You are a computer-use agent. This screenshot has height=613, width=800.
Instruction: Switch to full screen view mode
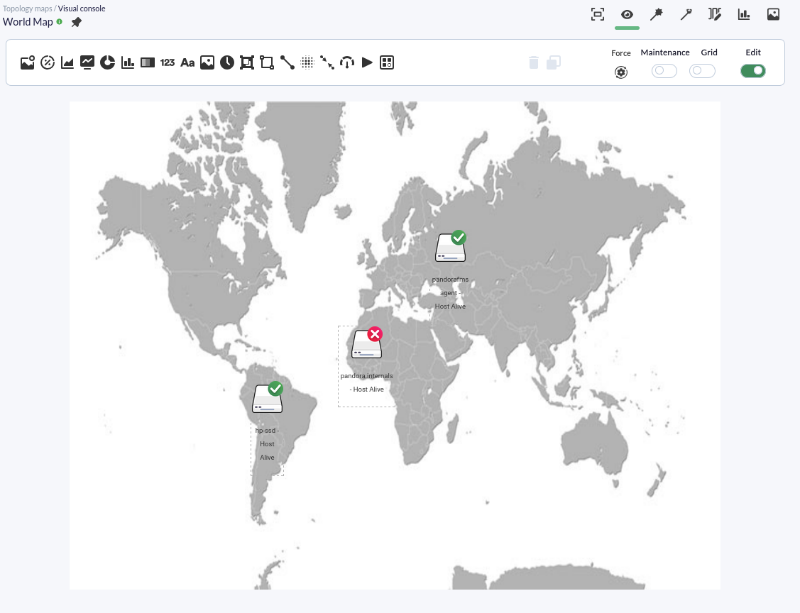597,15
